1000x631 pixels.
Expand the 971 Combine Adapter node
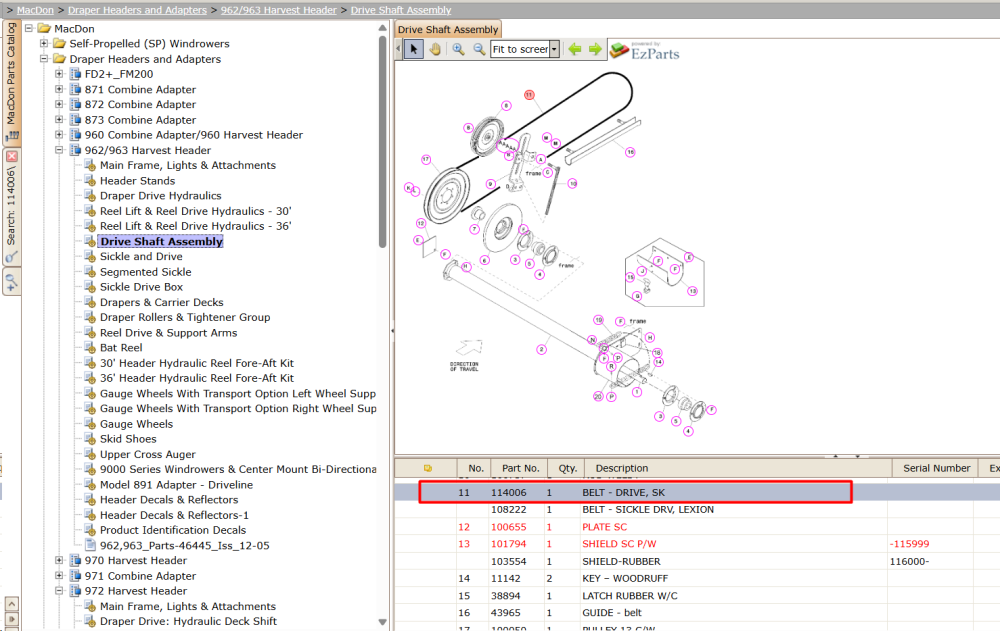59,575
